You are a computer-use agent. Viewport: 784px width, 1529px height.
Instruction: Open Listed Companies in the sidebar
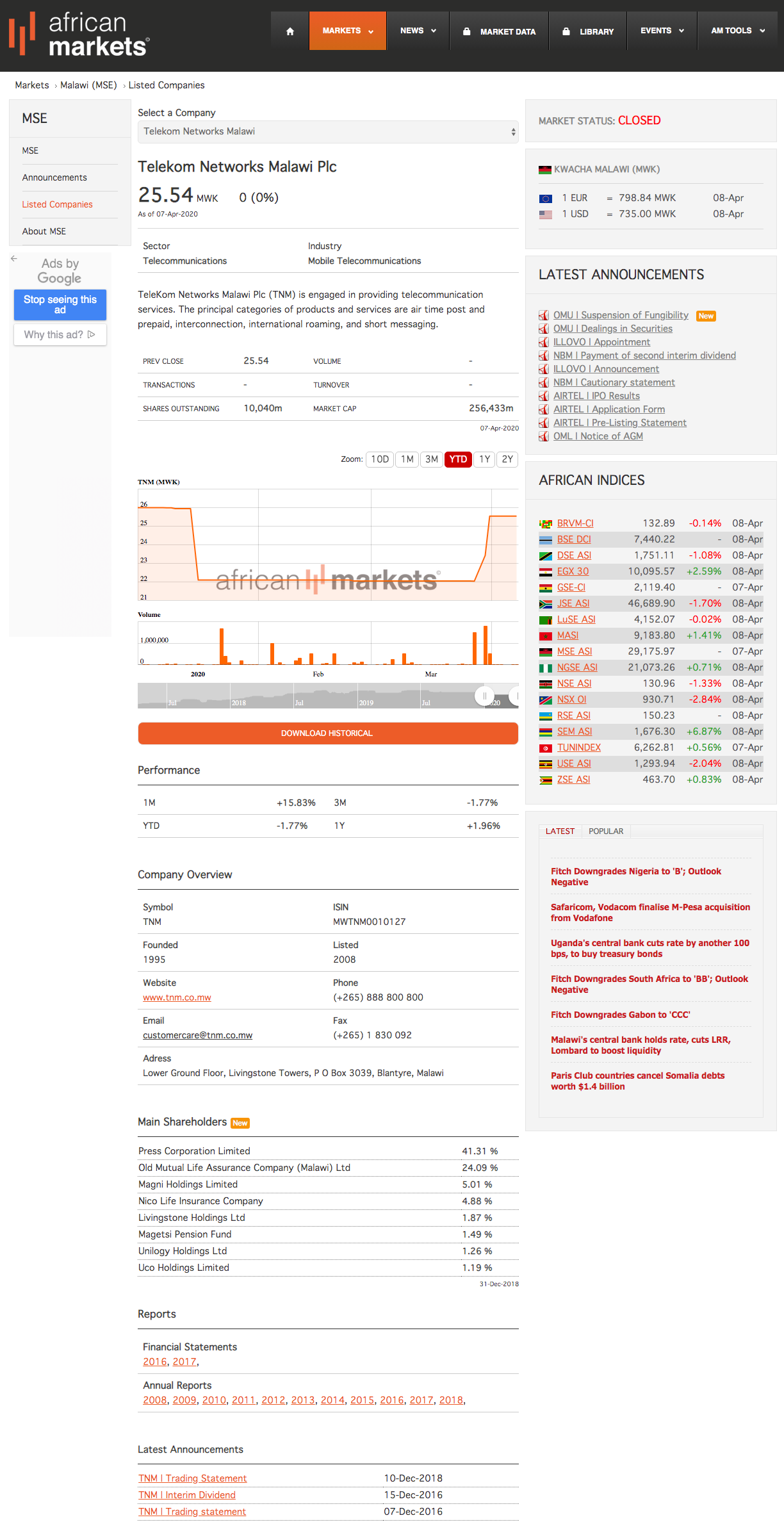coord(58,204)
